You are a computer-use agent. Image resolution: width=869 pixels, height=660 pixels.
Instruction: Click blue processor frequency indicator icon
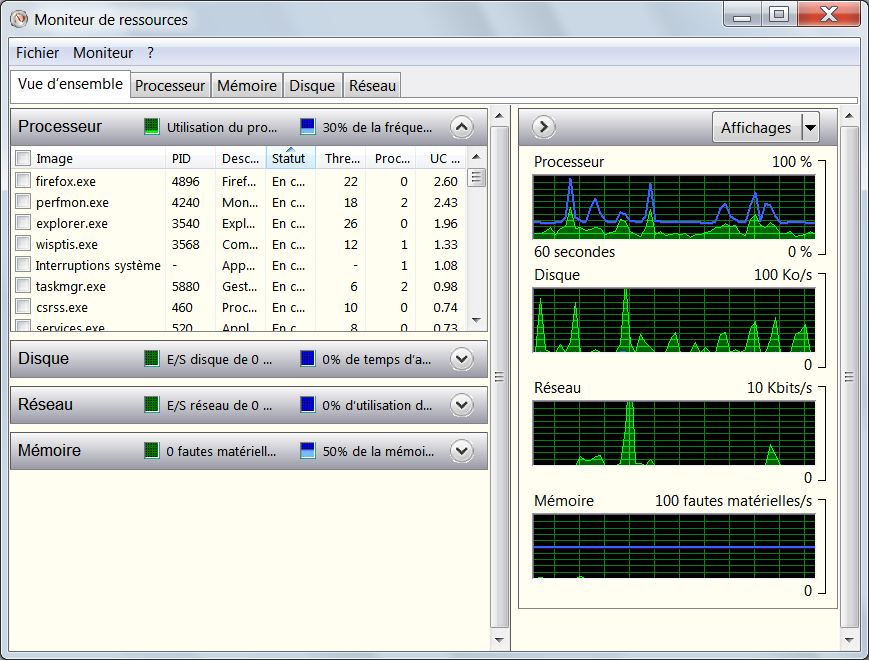[308, 127]
